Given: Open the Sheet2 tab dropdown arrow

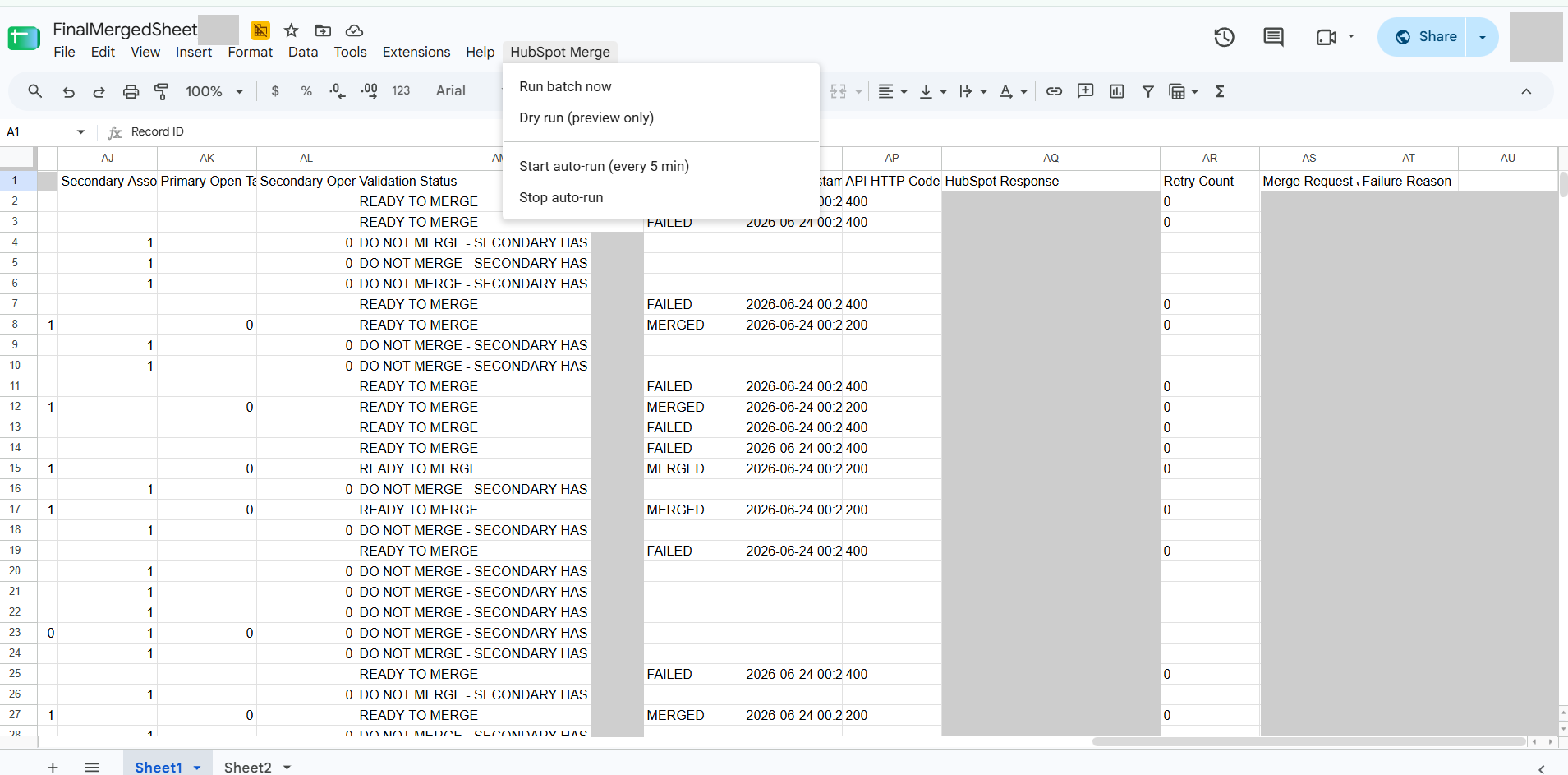Looking at the screenshot, I should coord(287,768).
